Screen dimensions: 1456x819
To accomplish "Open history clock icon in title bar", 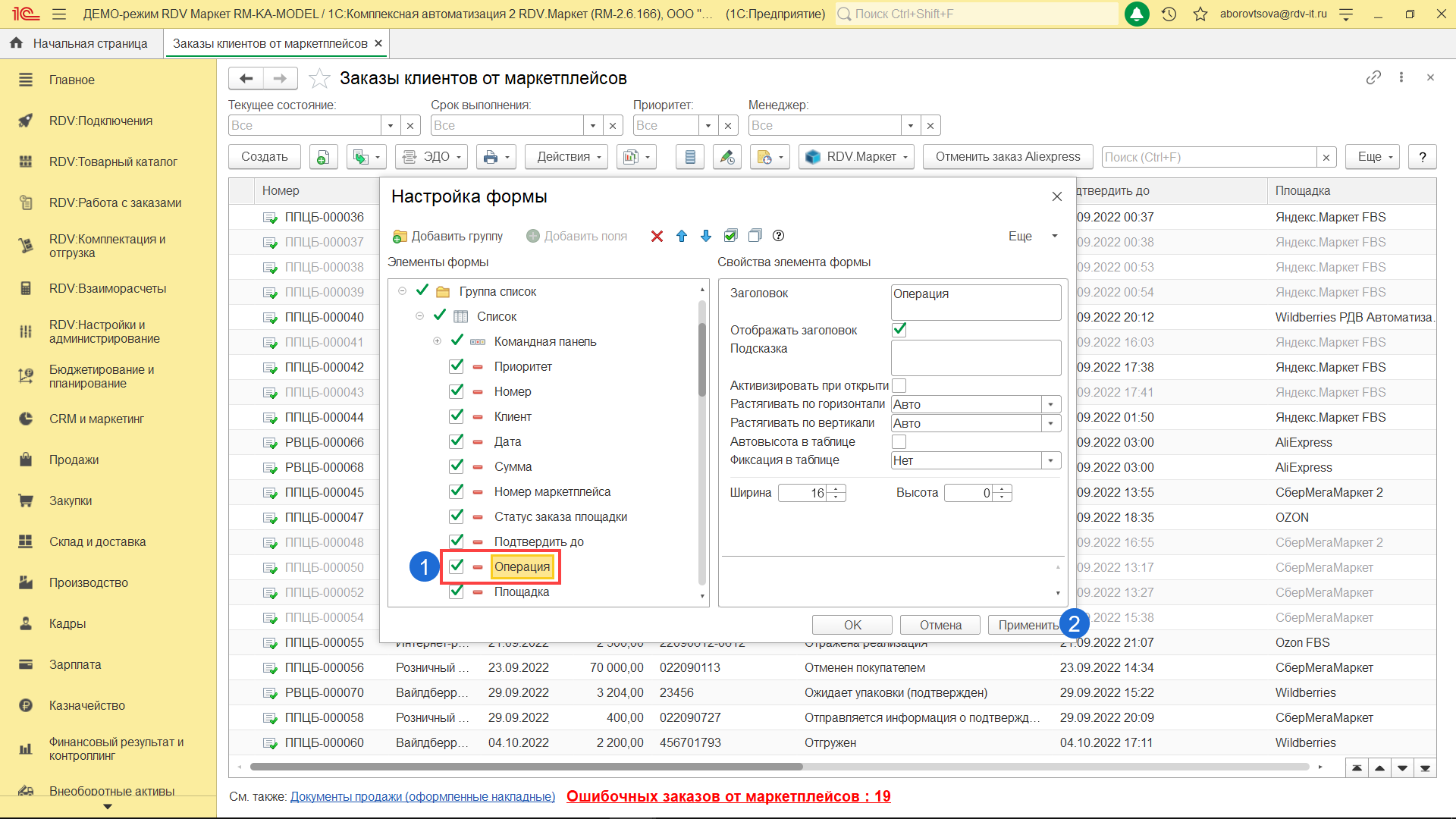I will [1169, 14].
